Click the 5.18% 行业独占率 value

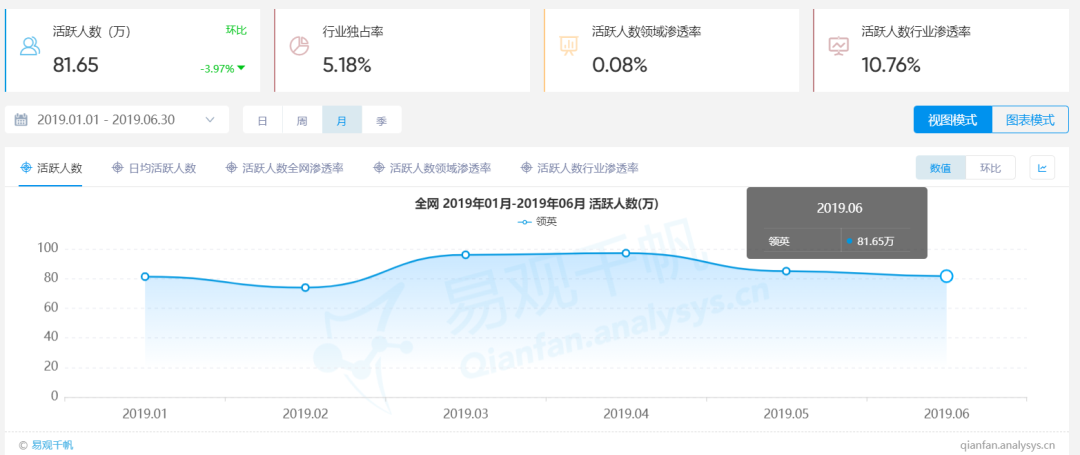click(347, 65)
